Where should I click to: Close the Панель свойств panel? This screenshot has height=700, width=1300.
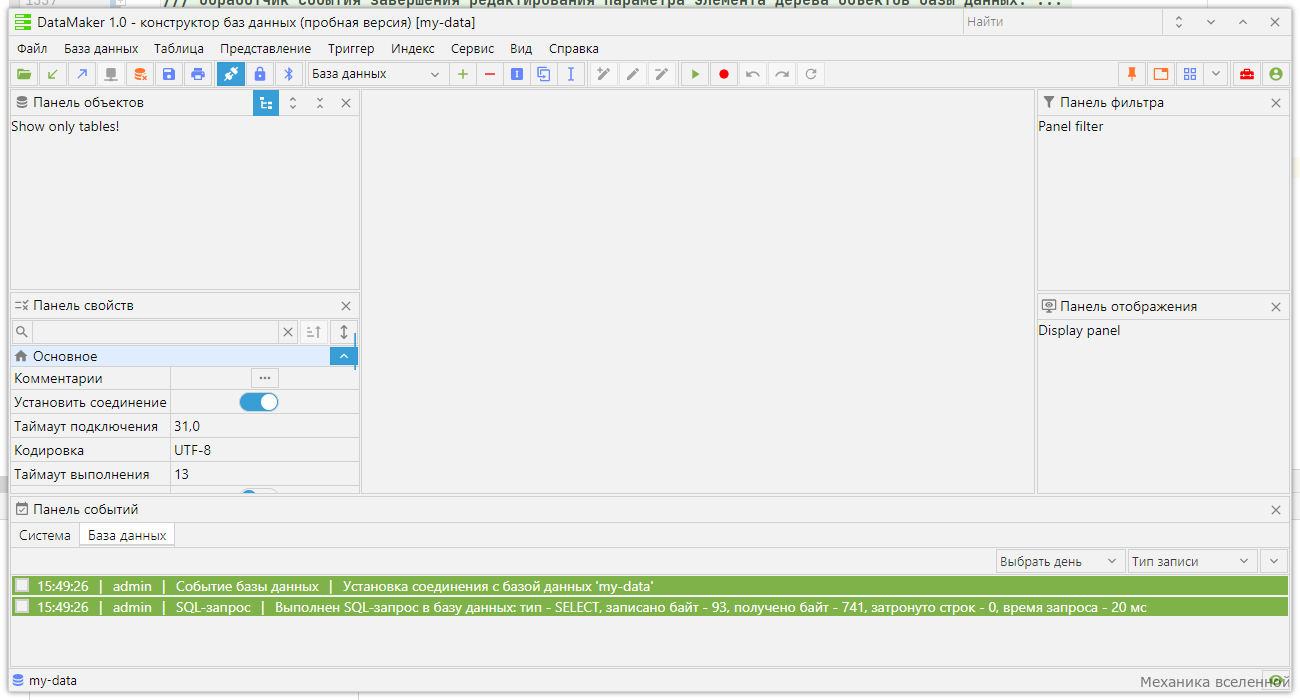coord(346,306)
